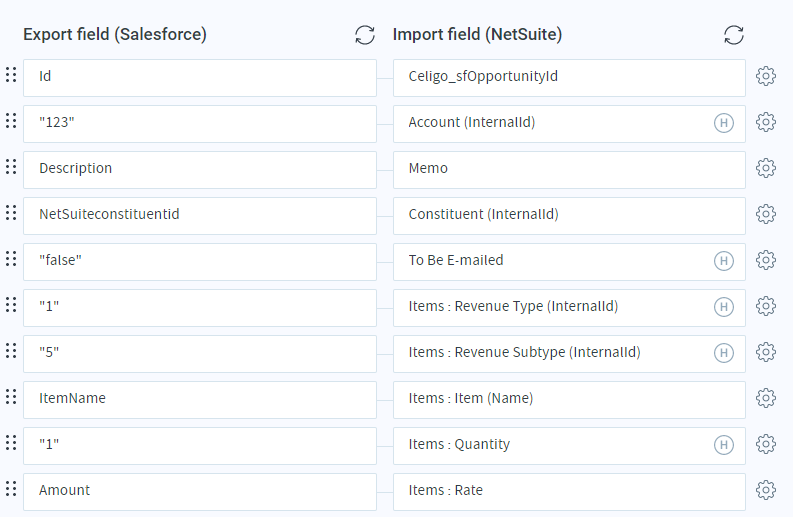
Task: Edit the Items : Item (Name) import field
Action: 569,400
